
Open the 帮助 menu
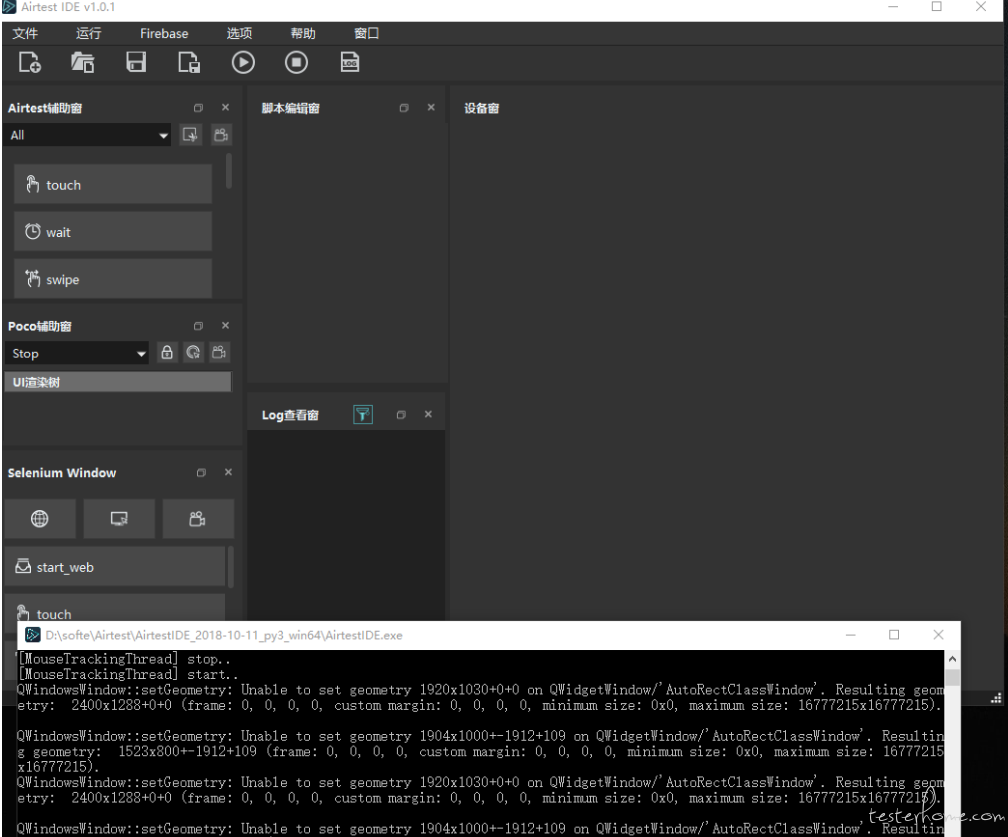coord(303,33)
